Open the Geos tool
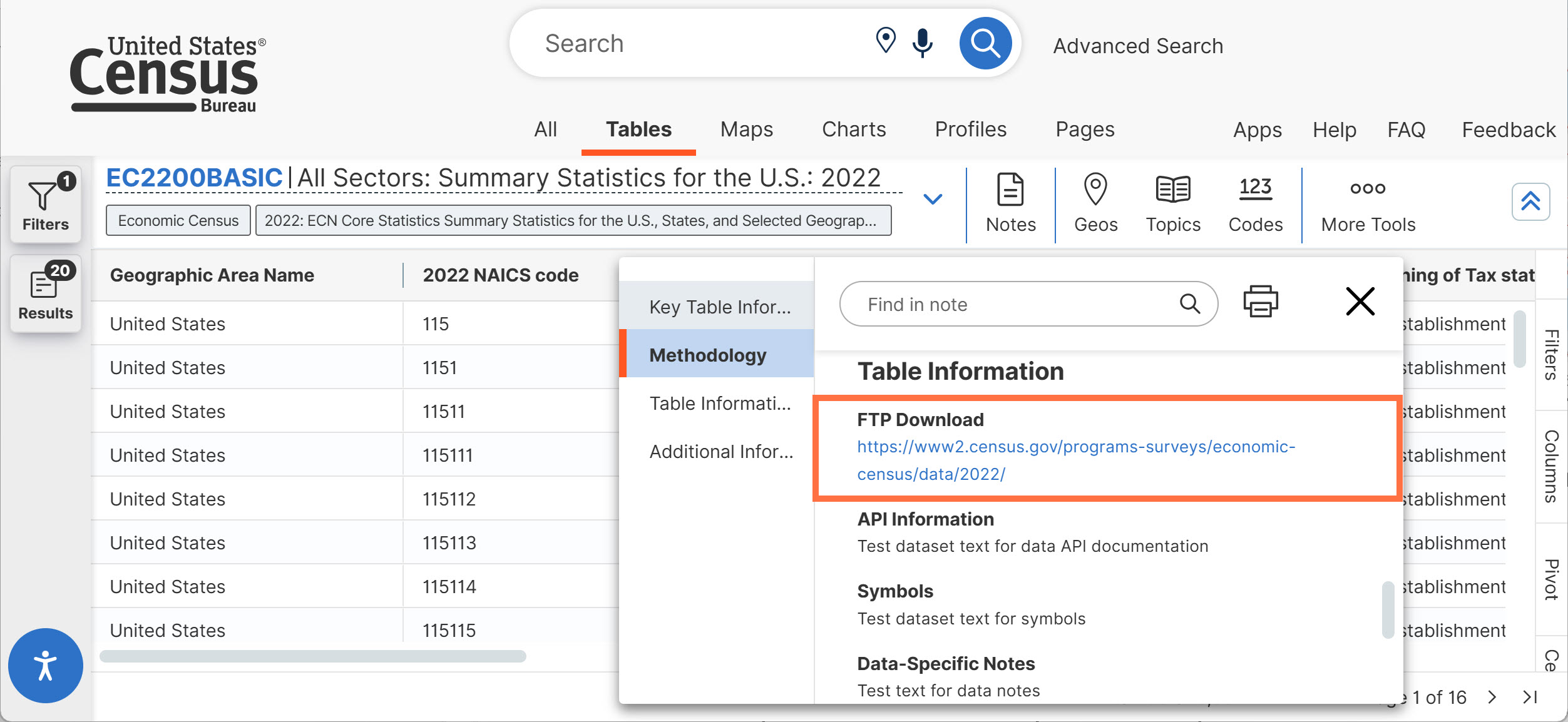 tap(1095, 203)
